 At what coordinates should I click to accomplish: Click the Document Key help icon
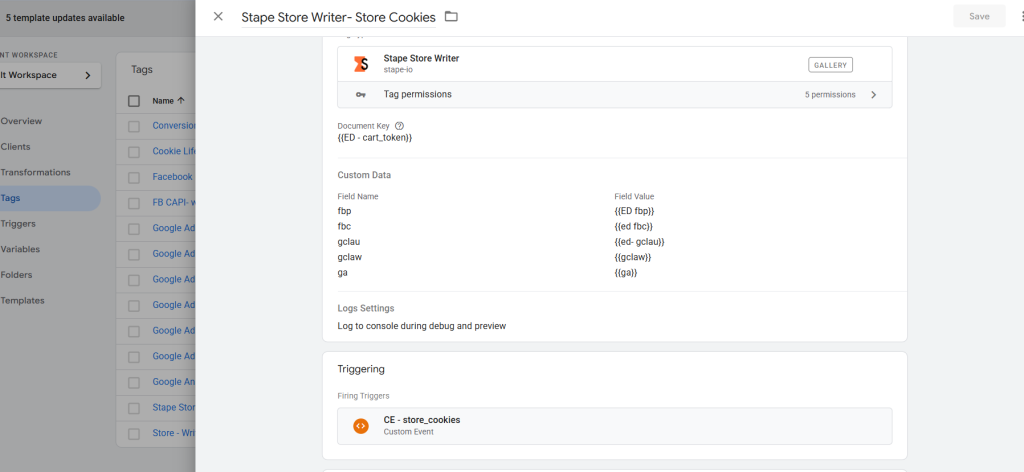click(x=399, y=126)
